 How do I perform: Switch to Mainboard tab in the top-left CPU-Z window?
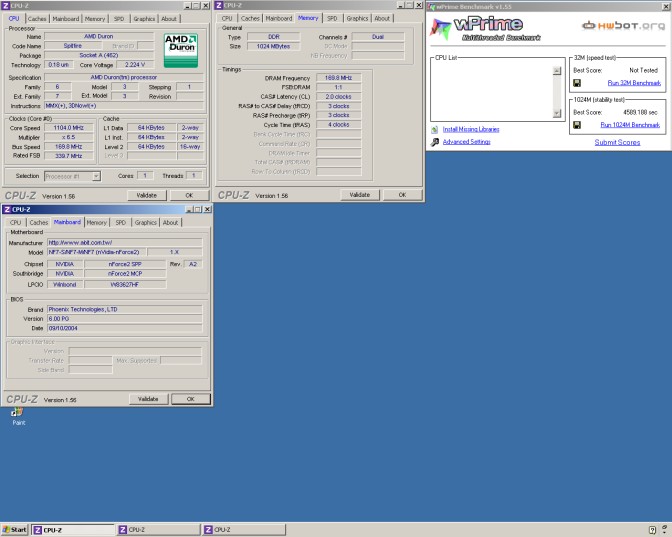[66, 19]
